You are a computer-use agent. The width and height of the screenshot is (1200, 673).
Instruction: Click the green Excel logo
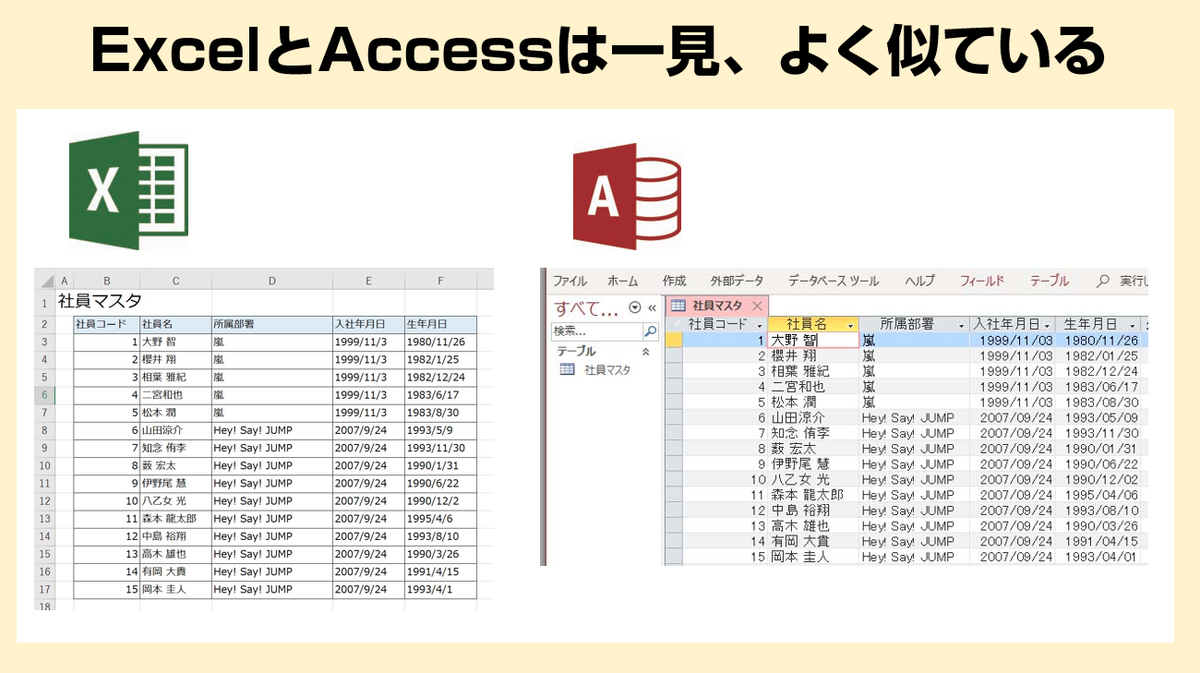(x=128, y=190)
